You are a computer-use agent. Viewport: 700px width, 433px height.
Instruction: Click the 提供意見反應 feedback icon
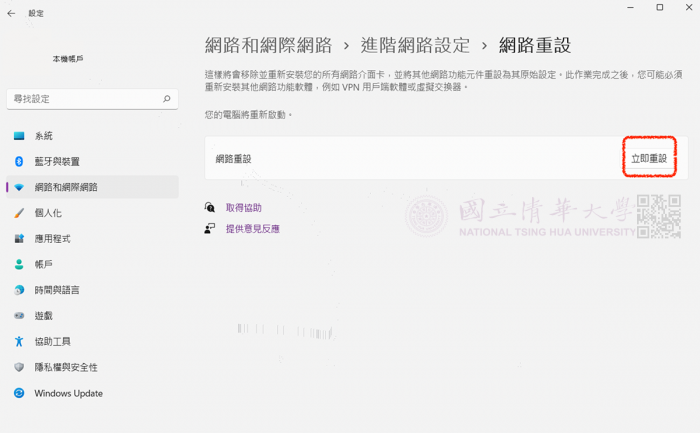[210, 228]
